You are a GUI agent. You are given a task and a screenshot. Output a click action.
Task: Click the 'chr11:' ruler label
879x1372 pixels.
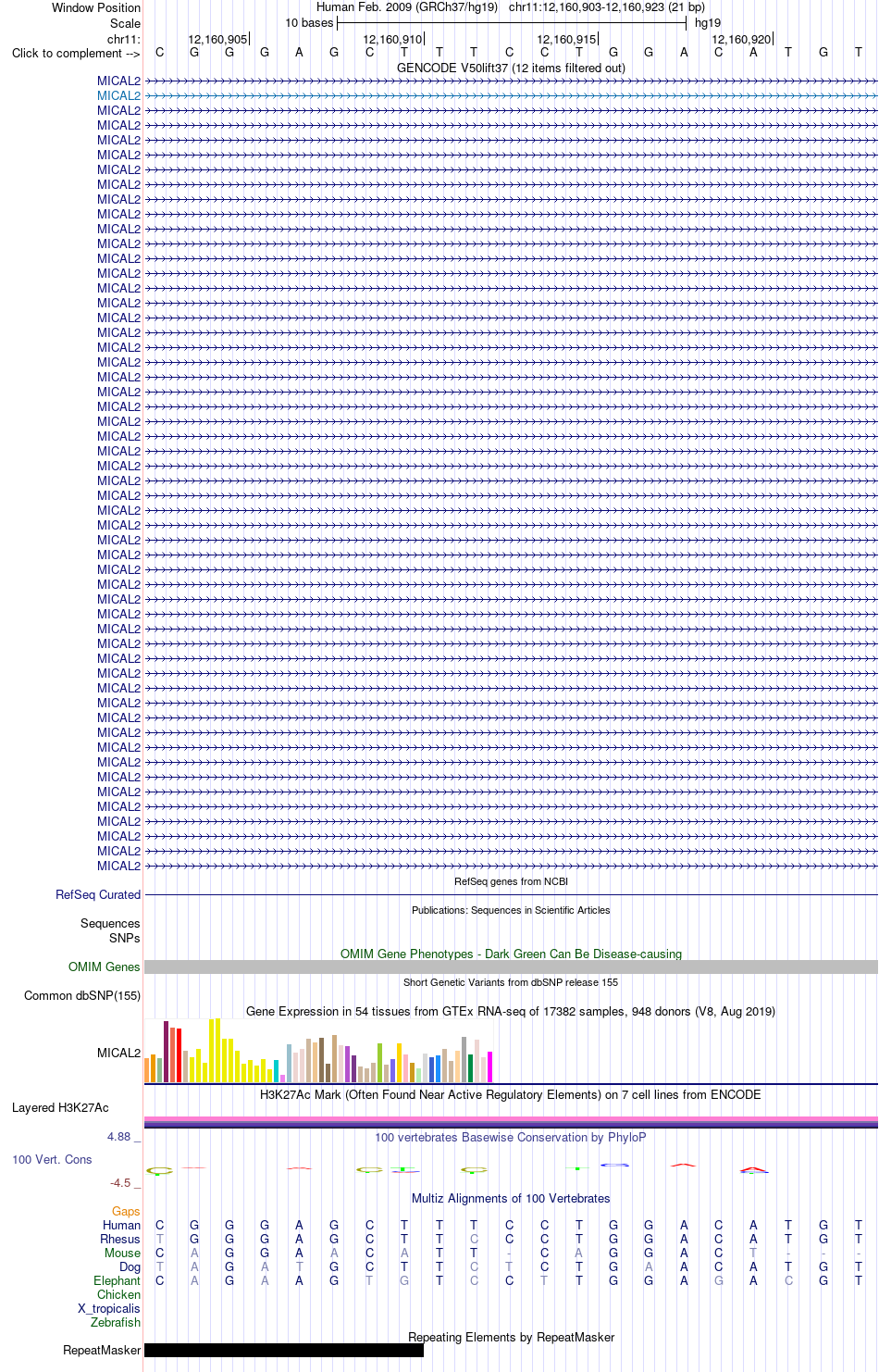pyautogui.click(x=124, y=39)
